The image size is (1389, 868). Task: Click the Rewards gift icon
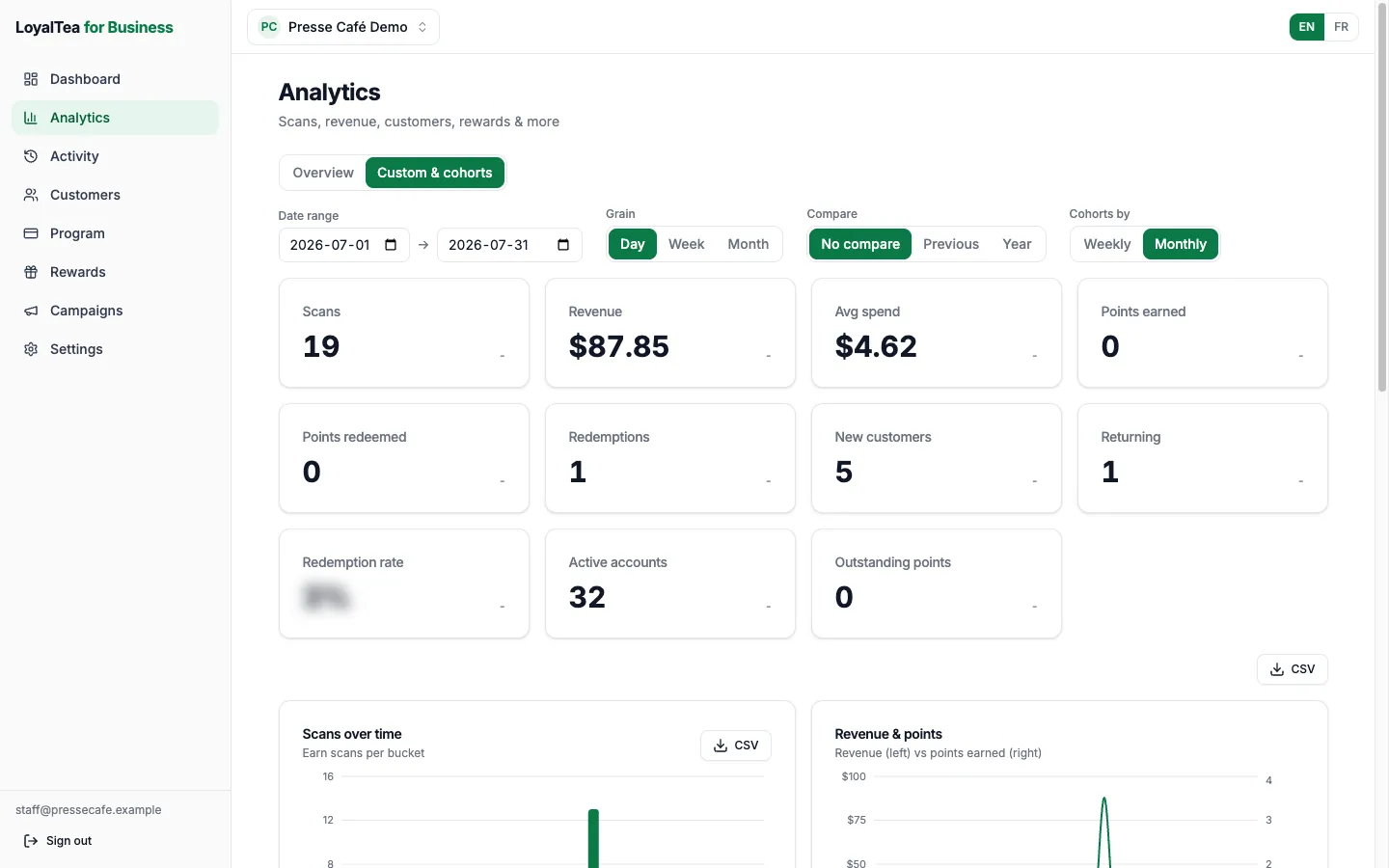click(31, 272)
